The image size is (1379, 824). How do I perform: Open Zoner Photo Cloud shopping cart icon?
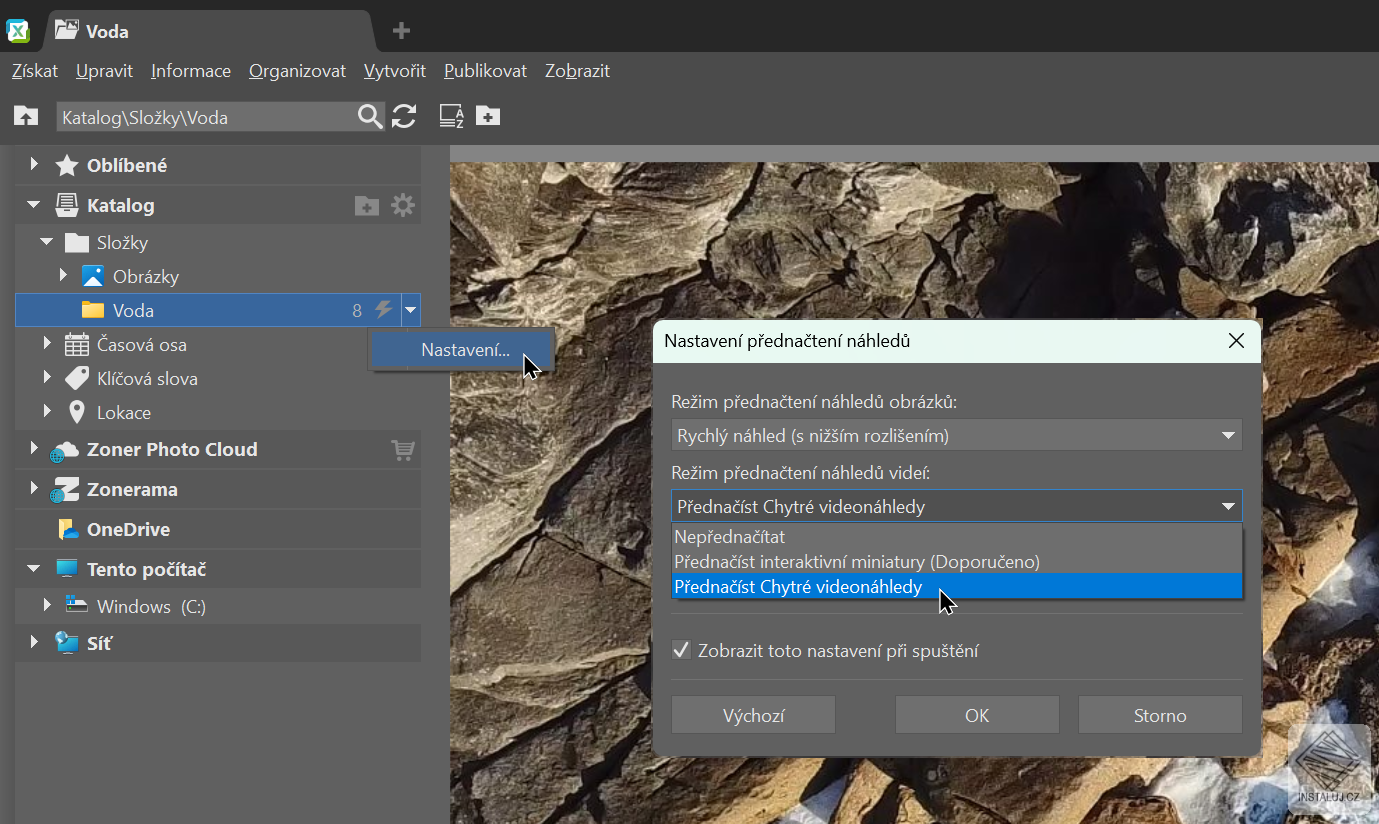[x=402, y=450]
